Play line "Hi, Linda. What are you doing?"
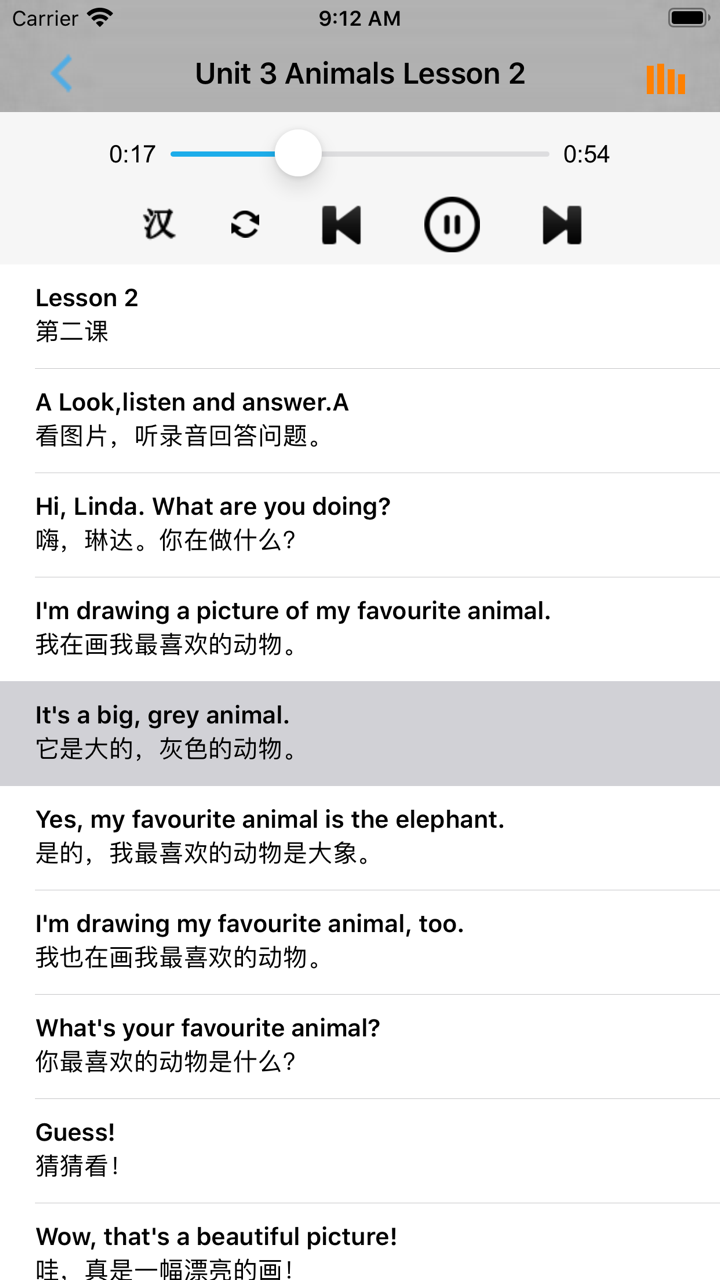720x1280 pixels. click(360, 524)
